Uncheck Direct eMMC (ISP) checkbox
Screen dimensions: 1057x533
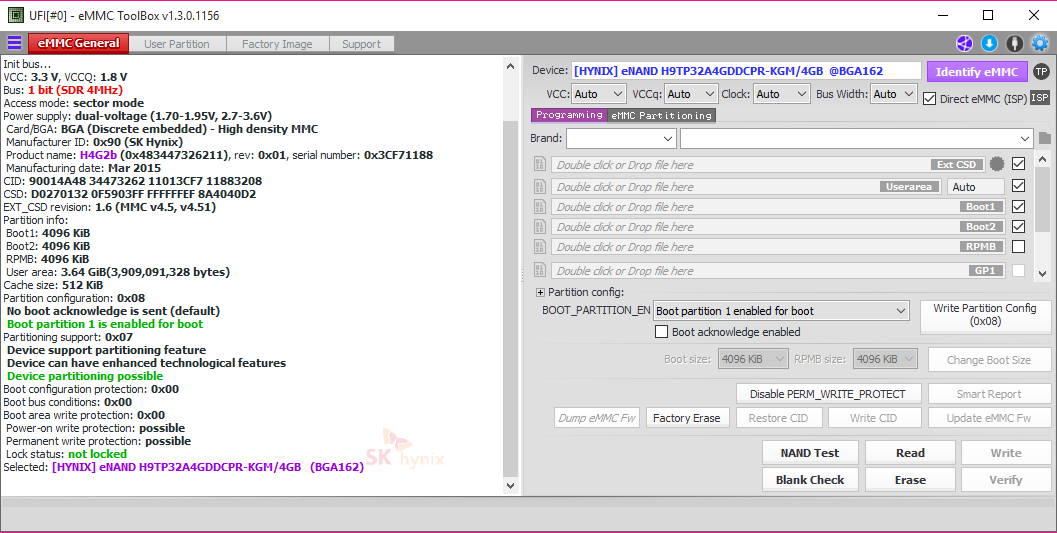coord(930,98)
